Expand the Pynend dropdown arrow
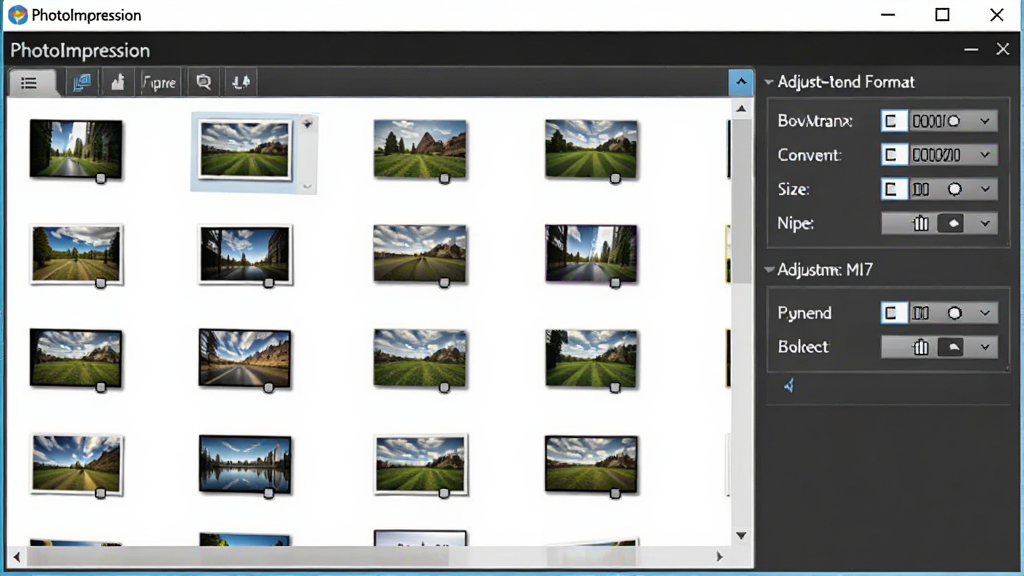1024x576 pixels. pyautogui.click(x=985, y=313)
